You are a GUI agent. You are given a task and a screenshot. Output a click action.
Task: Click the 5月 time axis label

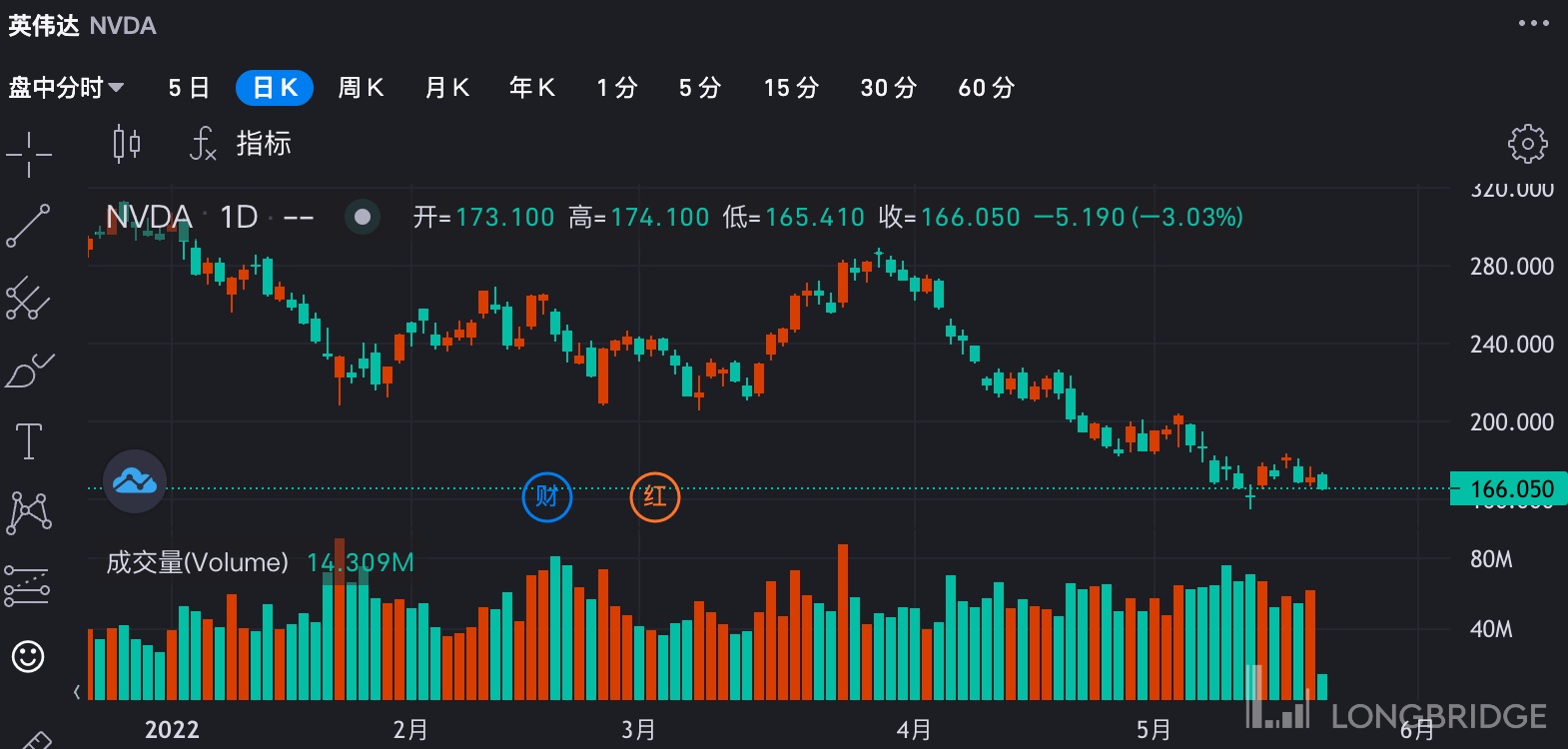pos(1154,730)
